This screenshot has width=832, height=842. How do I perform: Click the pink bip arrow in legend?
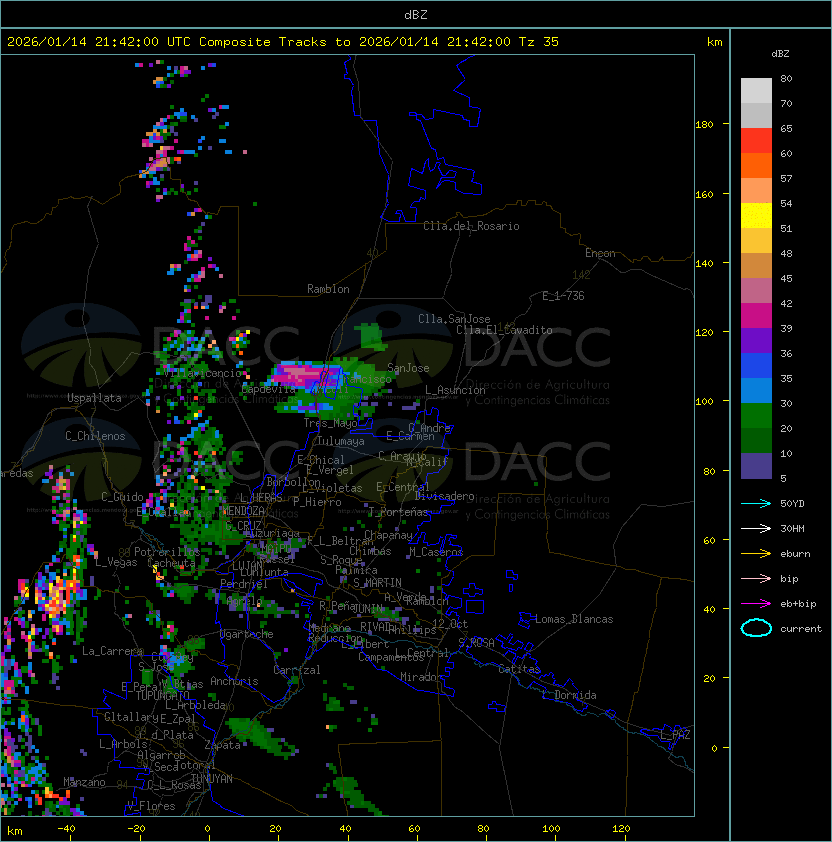pyautogui.click(x=756, y=578)
